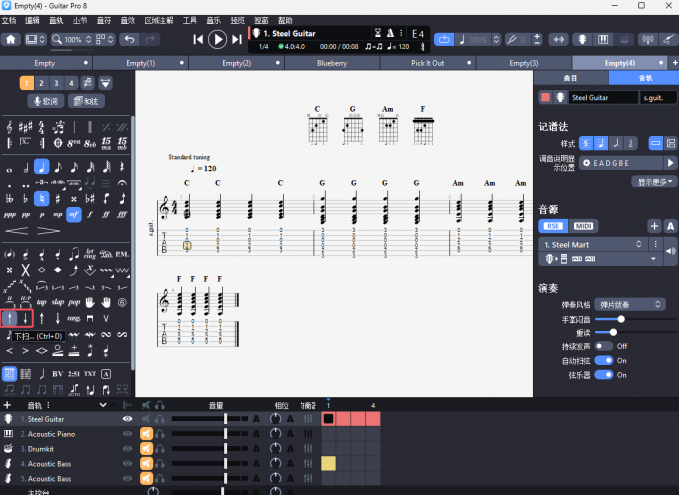Click the add-track plus icon
679x495 pixels.
click(x=8, y=405)
